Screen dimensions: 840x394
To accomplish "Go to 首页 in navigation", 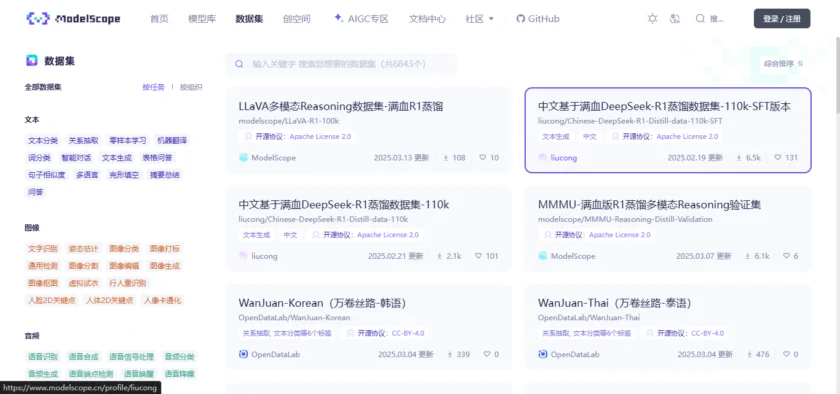I will [x=159, y=19].
